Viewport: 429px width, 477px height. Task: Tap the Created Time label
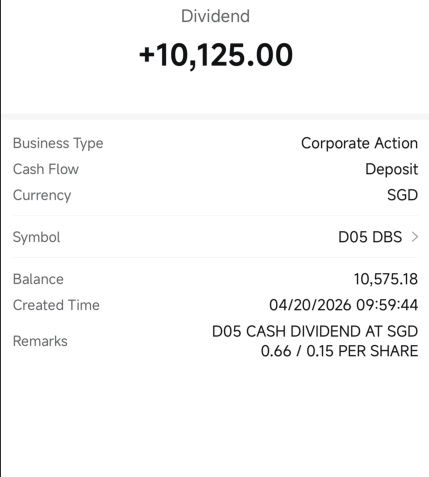pos(56,305)
